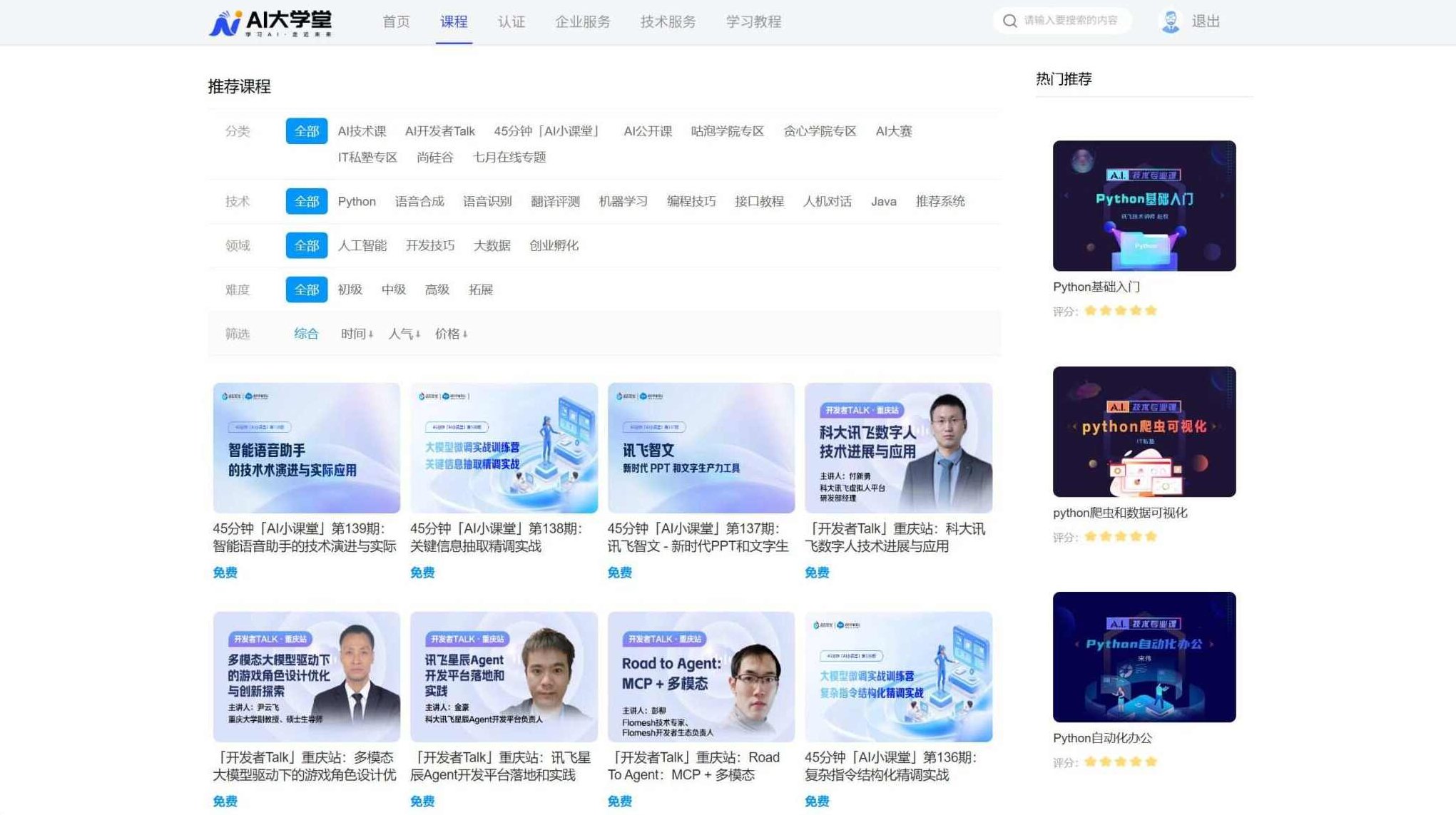Open Python自动化办公 recommended thumbnail

(1144, 657)
